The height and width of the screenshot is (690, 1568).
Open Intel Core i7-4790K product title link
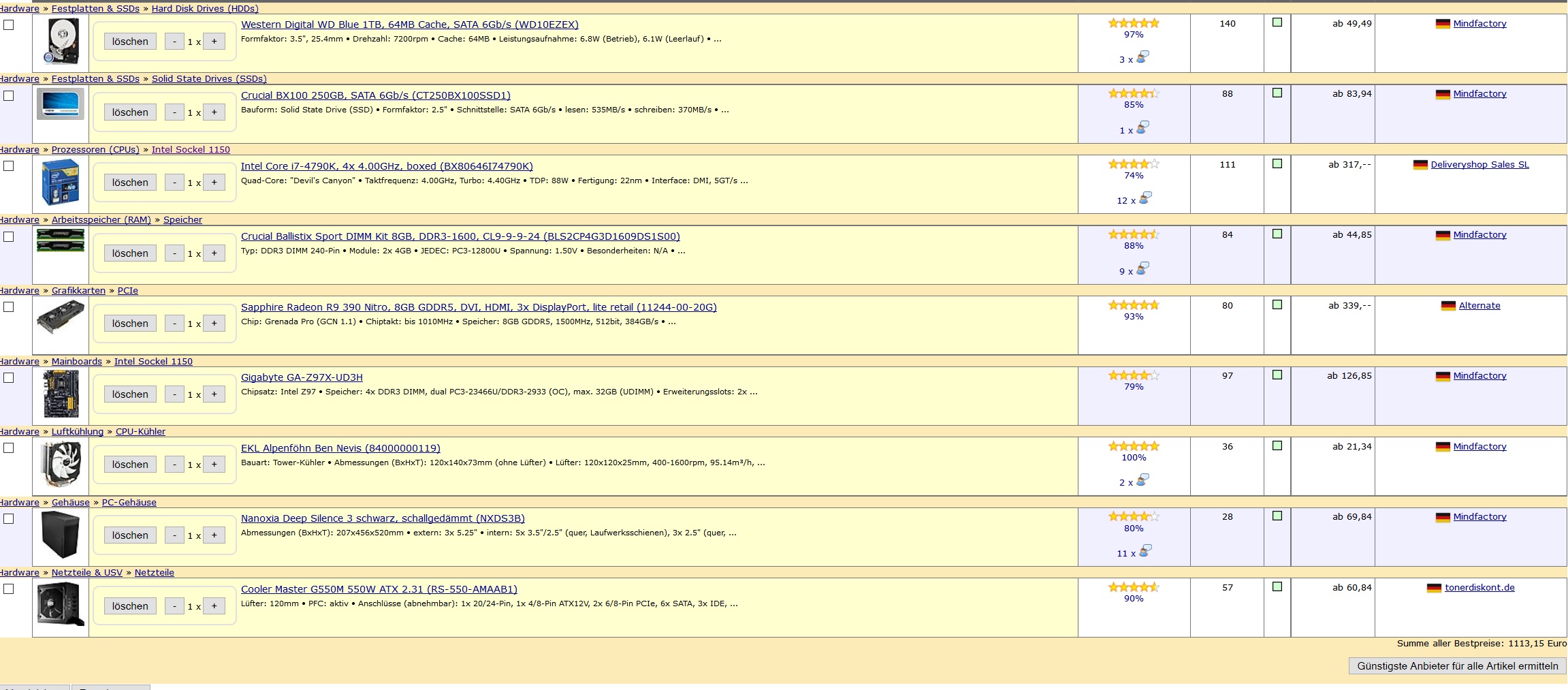(x=387, y=166)
